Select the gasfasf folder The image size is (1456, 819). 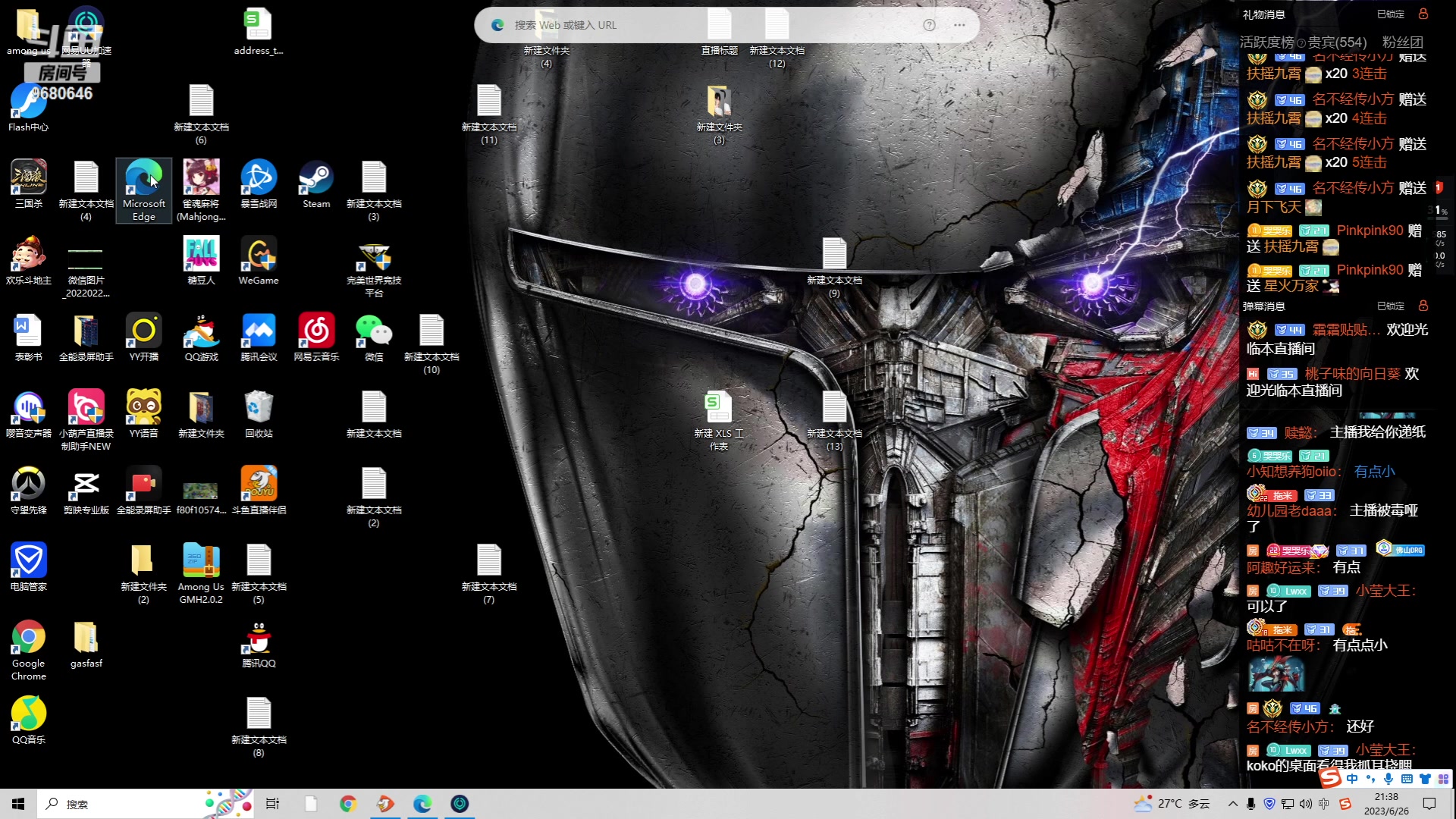click(x=86, y=644)
